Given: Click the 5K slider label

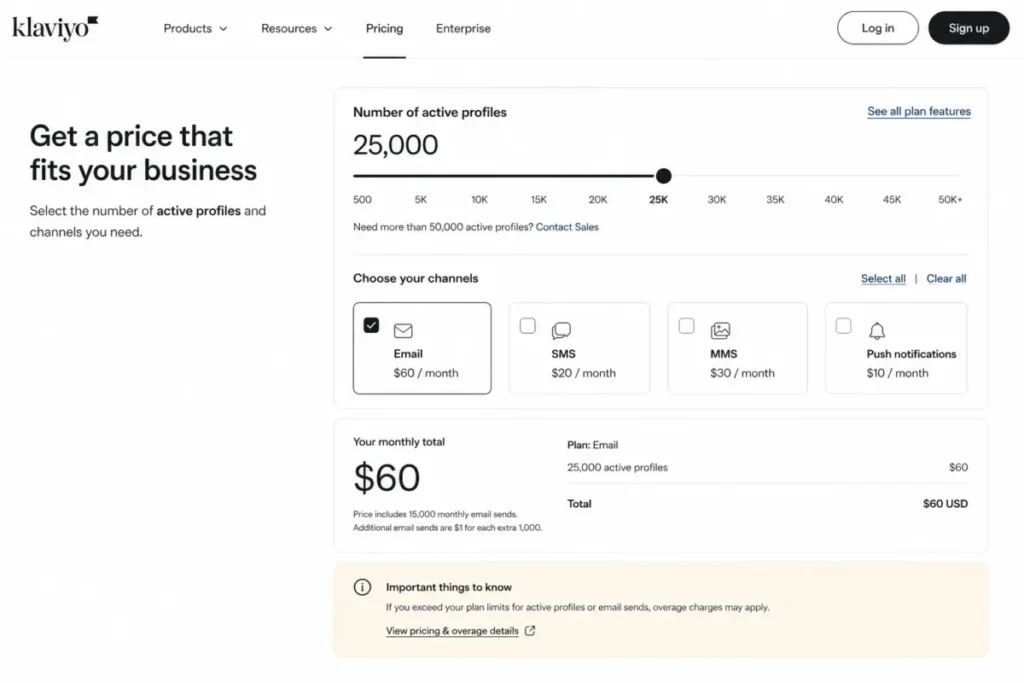Looking at the screenshot, I should [x=421, y=199].
